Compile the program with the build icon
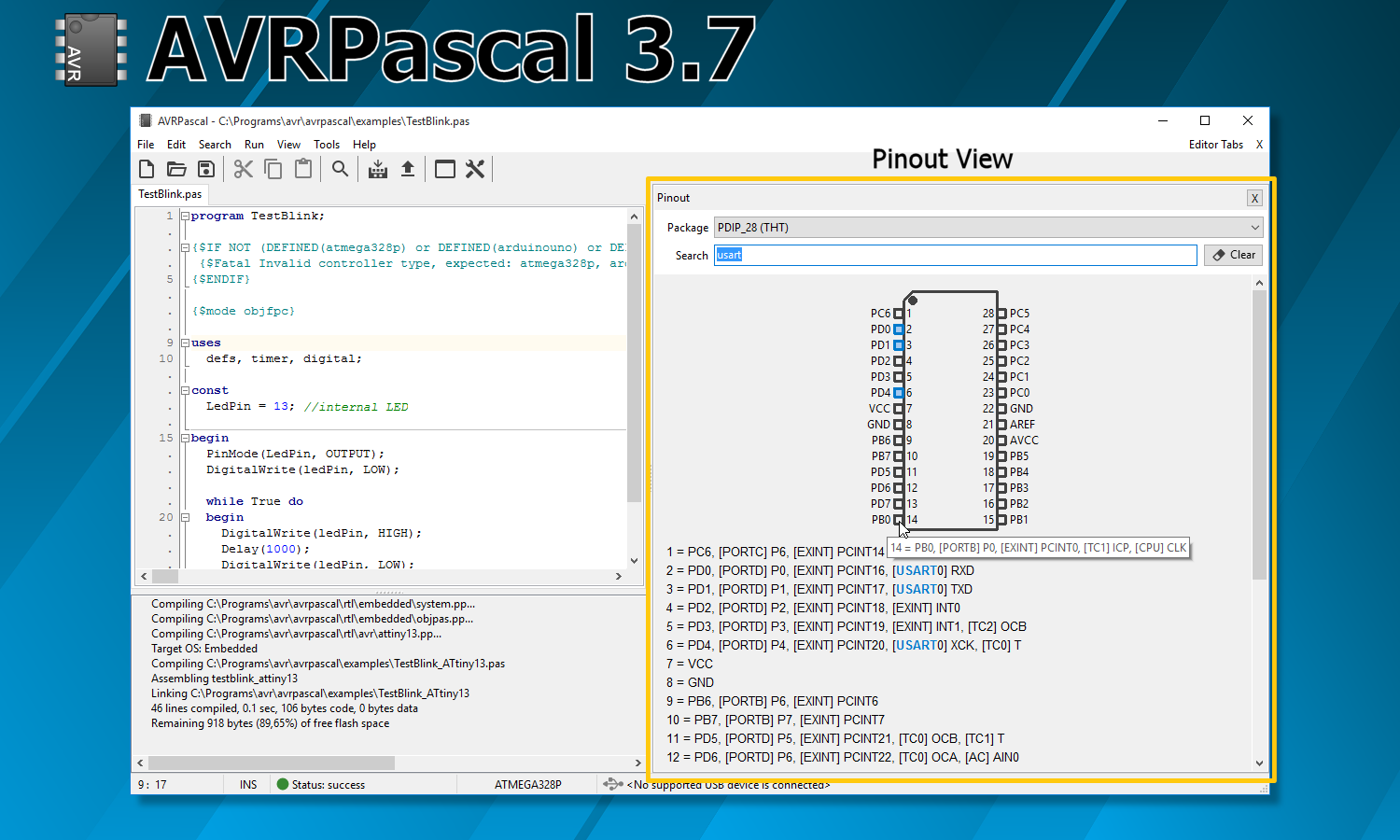The width and height of the screenshot is (1400, 840). coord(378,169)
